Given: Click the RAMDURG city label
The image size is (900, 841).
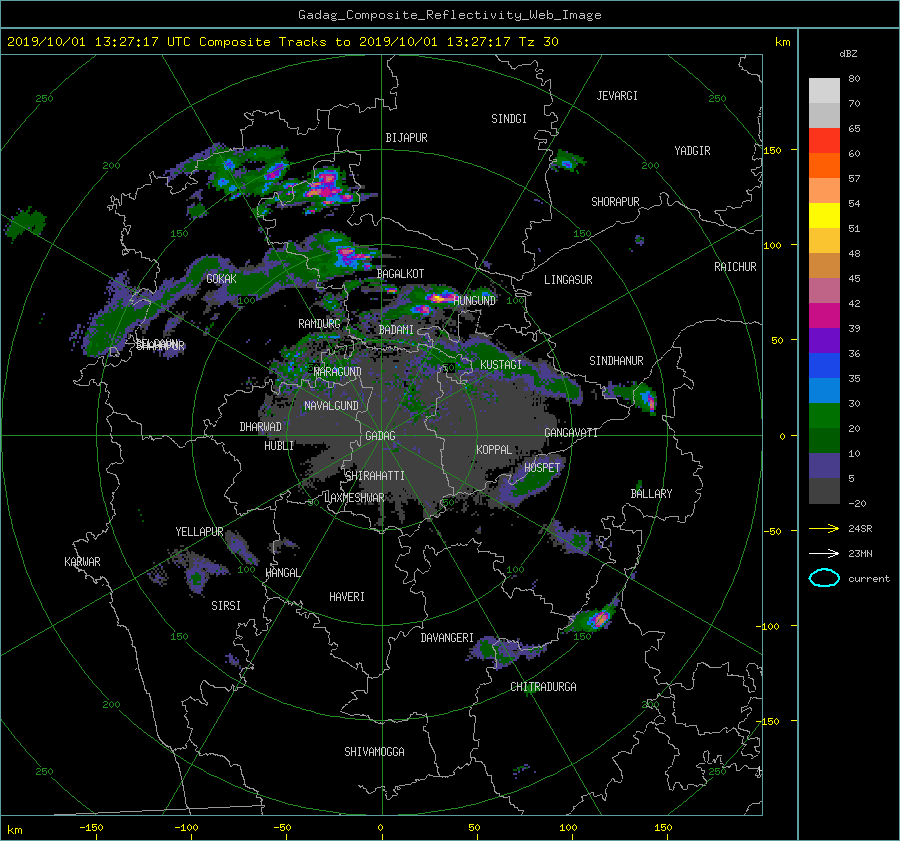Looking at the screenshot, I should [x=319, y=324].
